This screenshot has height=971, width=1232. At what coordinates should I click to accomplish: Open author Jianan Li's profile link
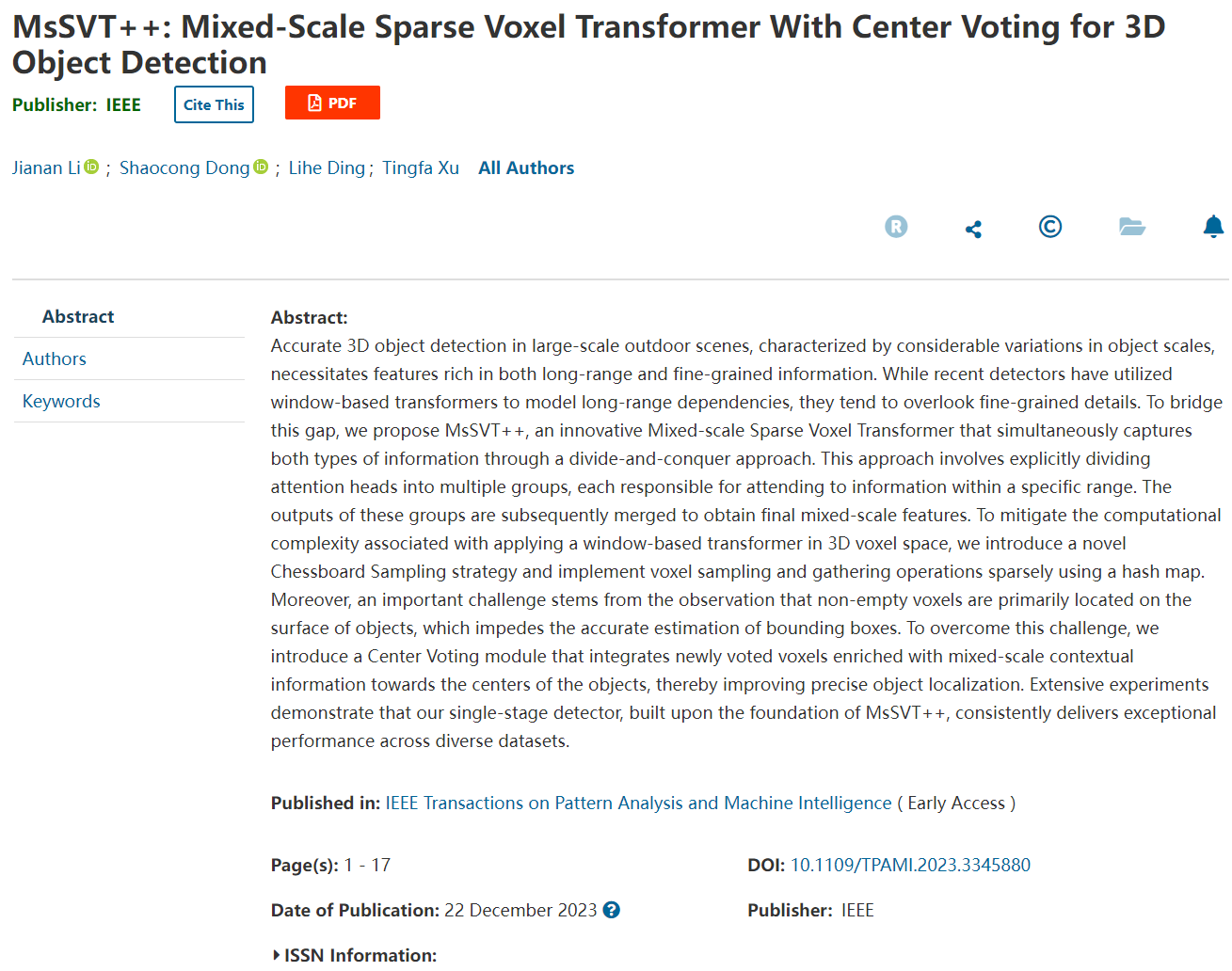(x=46, y=167)
